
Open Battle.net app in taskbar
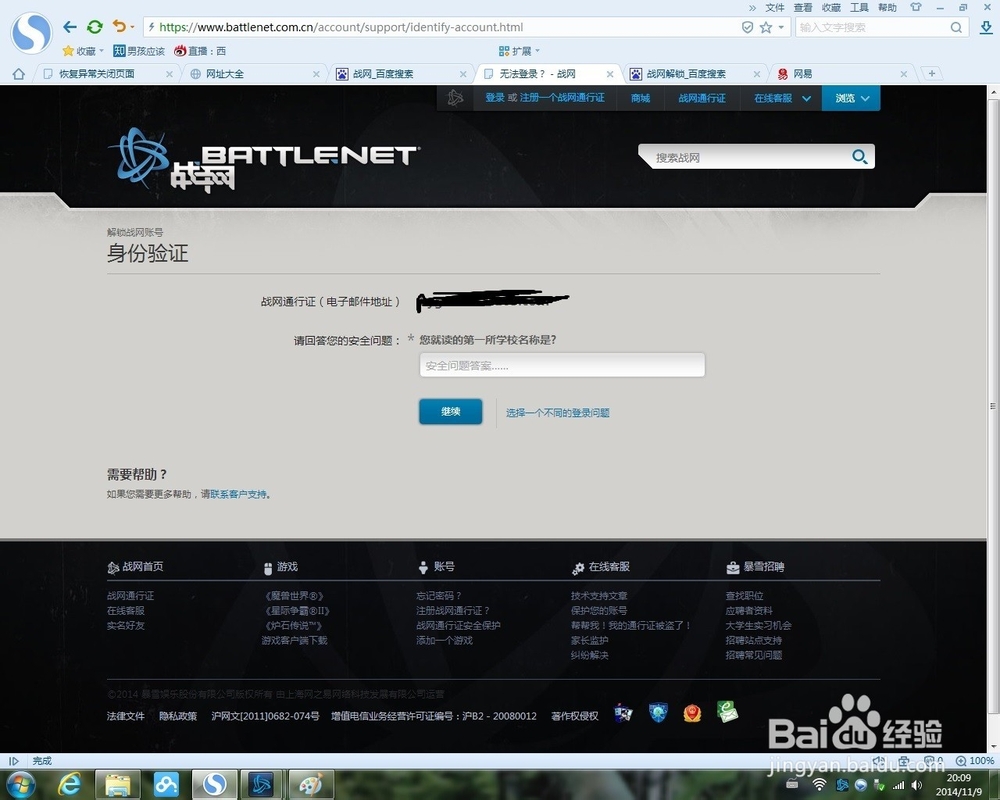coord(261,785)
